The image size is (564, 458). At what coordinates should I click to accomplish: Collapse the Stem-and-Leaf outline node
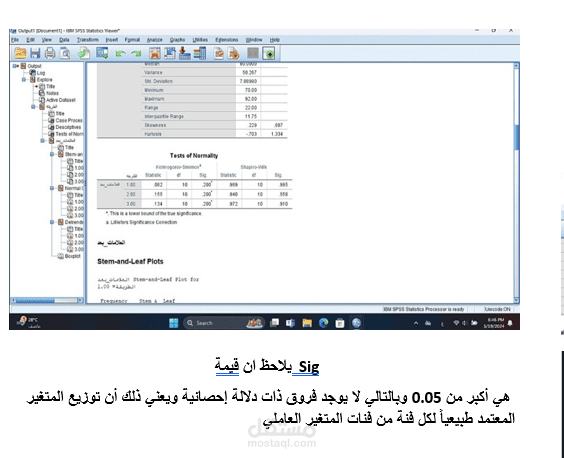tap(52, 154)
